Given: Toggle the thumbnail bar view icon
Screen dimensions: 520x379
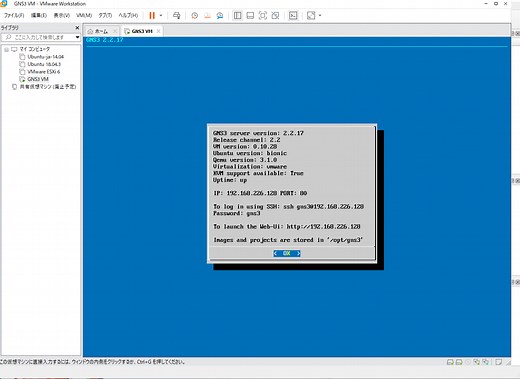Looking at the screenshot, I should click(250, 15).
